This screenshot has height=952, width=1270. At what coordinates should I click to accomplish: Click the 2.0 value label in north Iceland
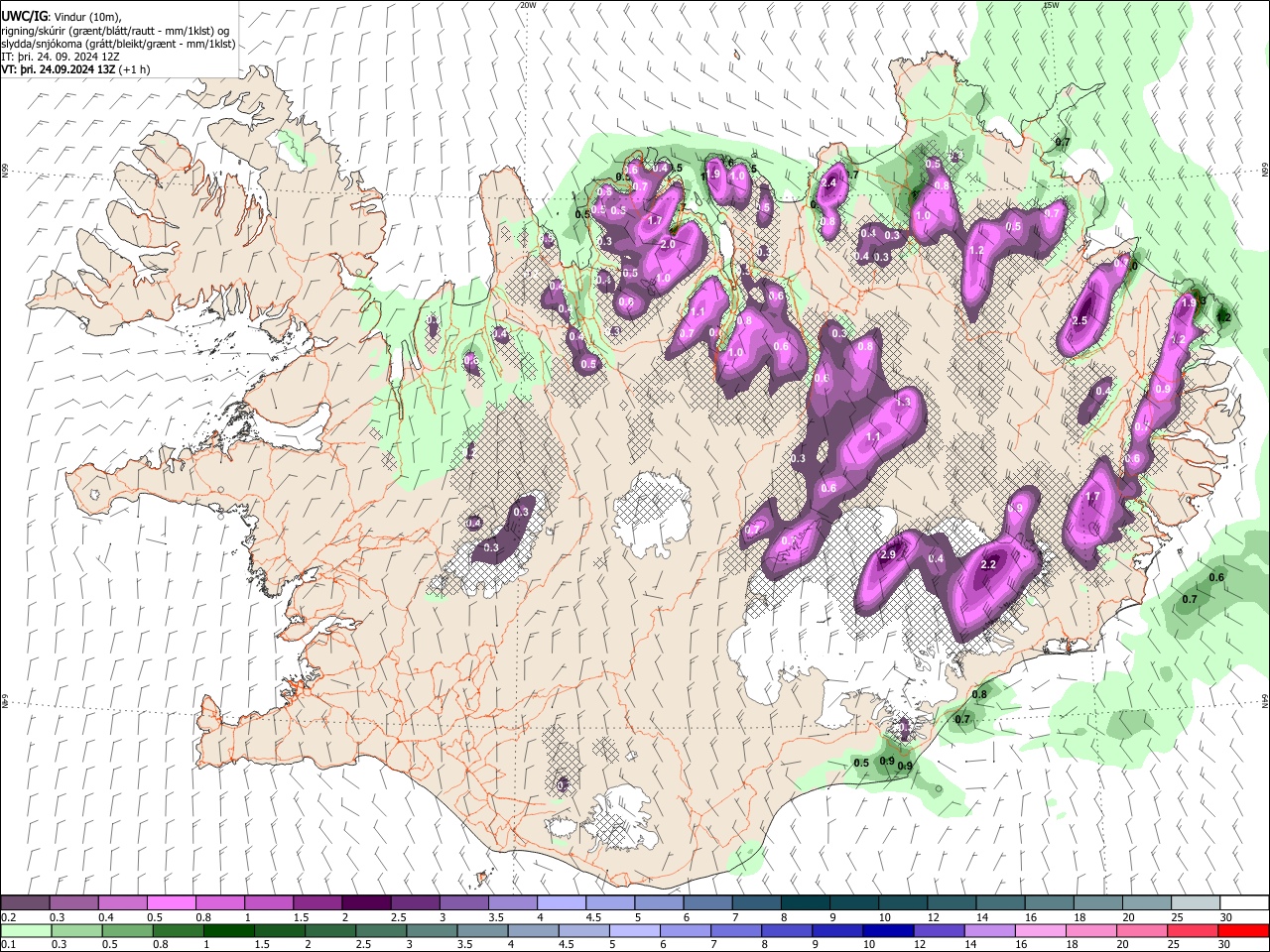[668, 244]
